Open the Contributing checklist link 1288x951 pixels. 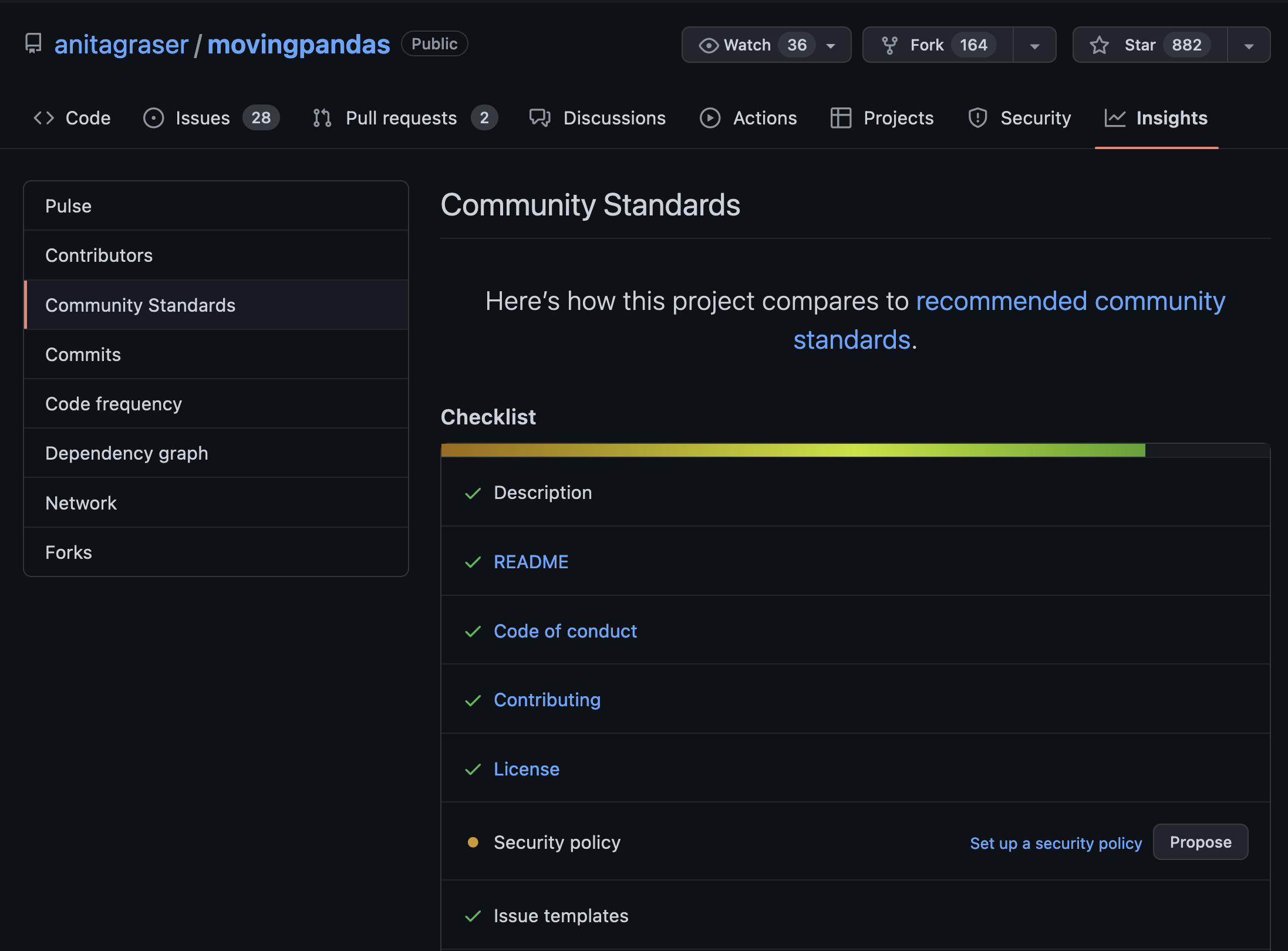point(547,700)
